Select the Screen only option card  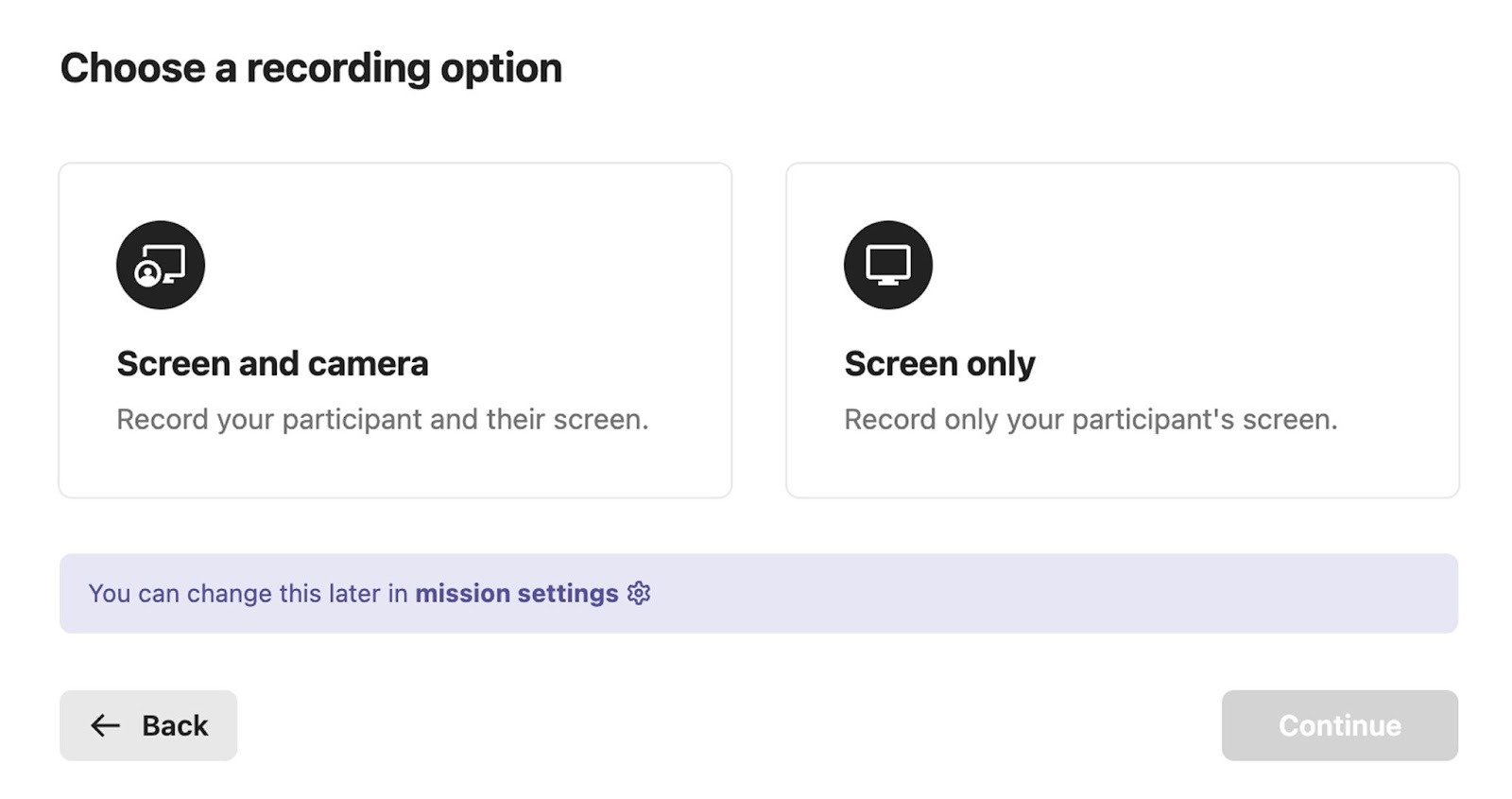[1122, 330]
